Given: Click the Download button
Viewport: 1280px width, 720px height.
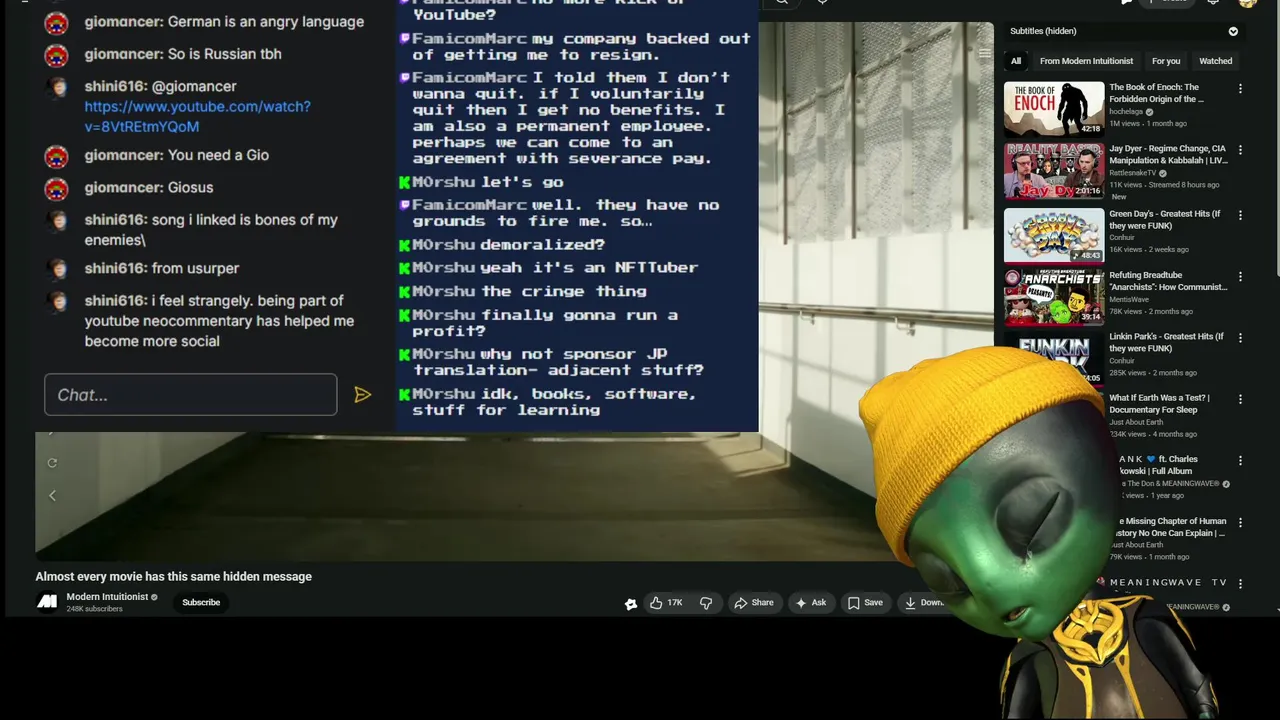Looking at the screenshot, I should 924,602.
